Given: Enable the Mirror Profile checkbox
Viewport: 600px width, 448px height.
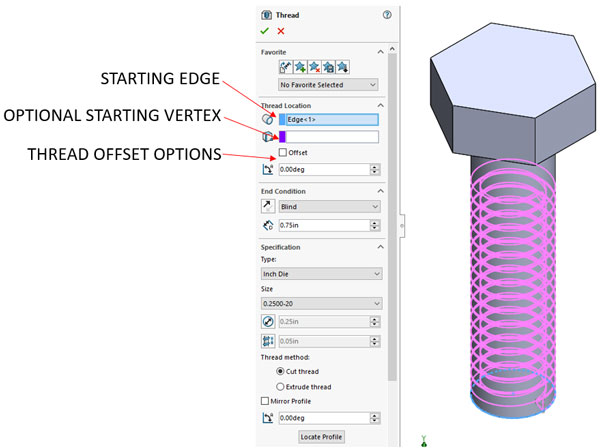Looking at the screenshot, I should click(265, 401).
